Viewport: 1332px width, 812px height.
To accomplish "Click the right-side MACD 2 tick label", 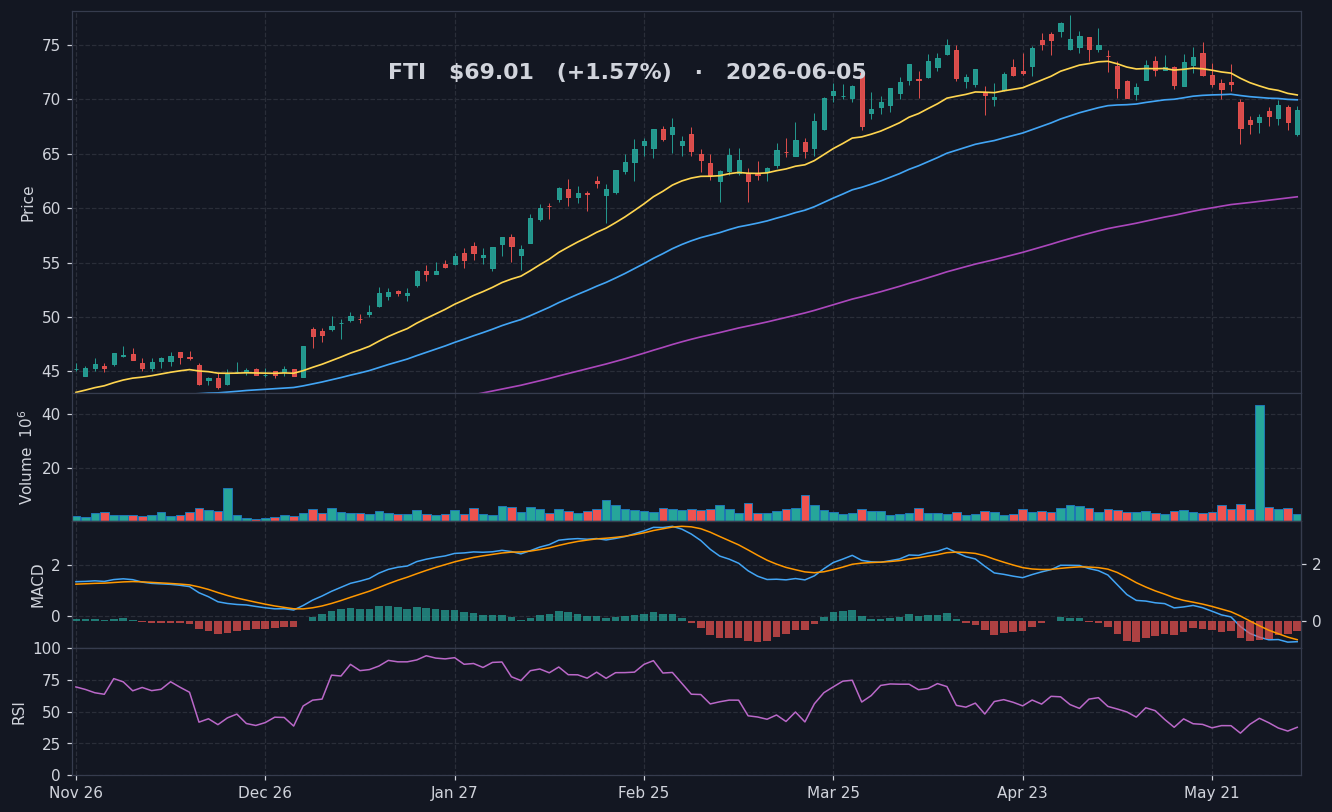I will [1317, 565].
